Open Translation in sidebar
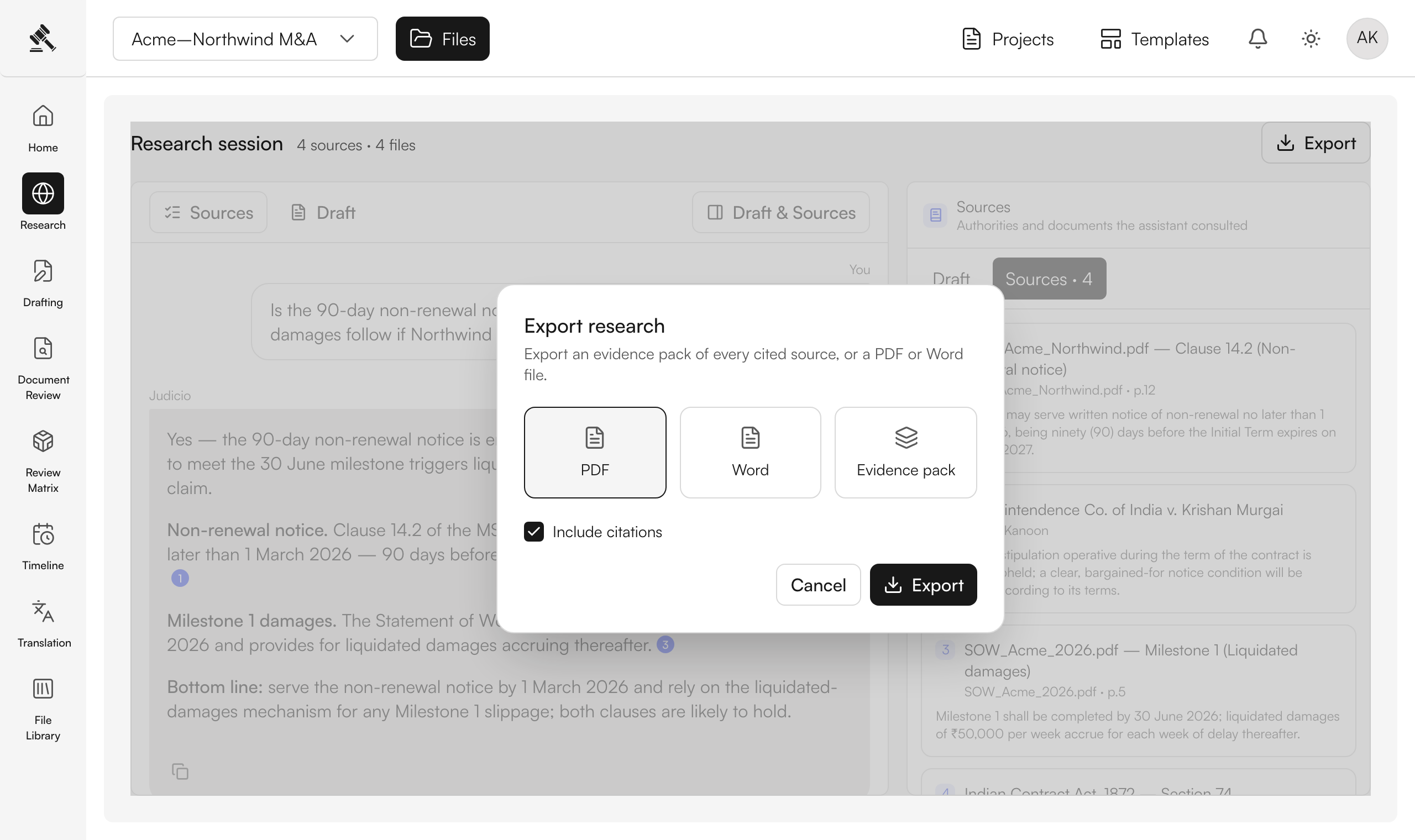Viewport: 1415px width, 840px height. point(43,623)
